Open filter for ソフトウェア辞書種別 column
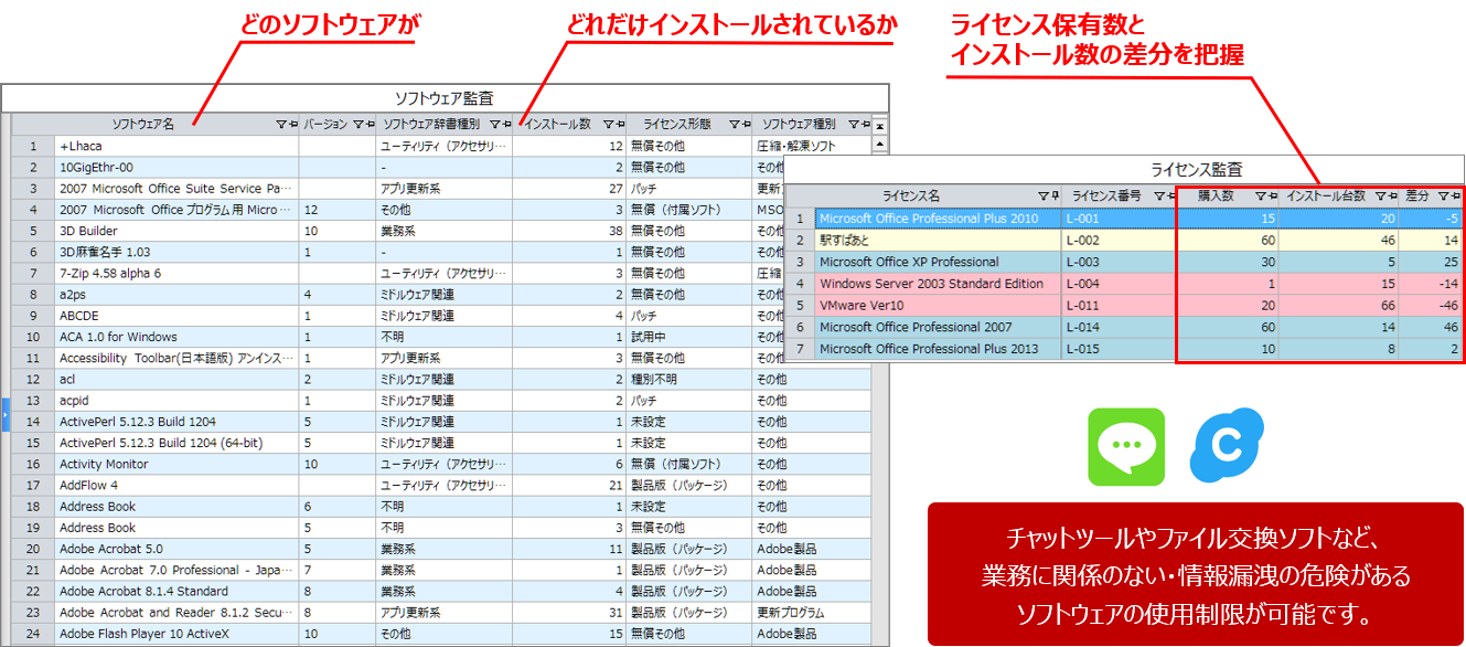This screenshot has height=647, width=1466. click(494, 125)
